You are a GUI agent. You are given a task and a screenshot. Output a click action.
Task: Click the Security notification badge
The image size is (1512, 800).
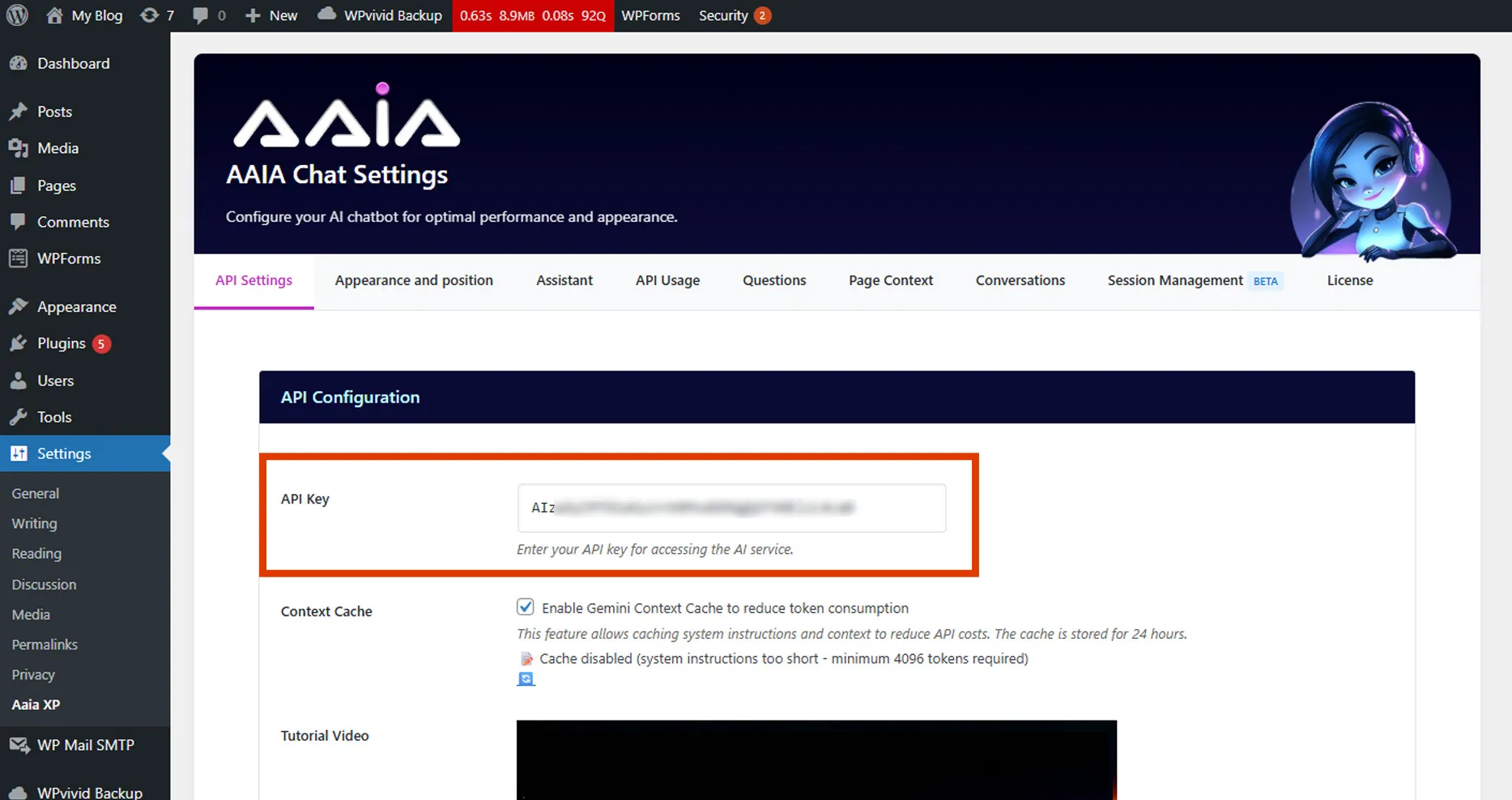tap(762, 15)
